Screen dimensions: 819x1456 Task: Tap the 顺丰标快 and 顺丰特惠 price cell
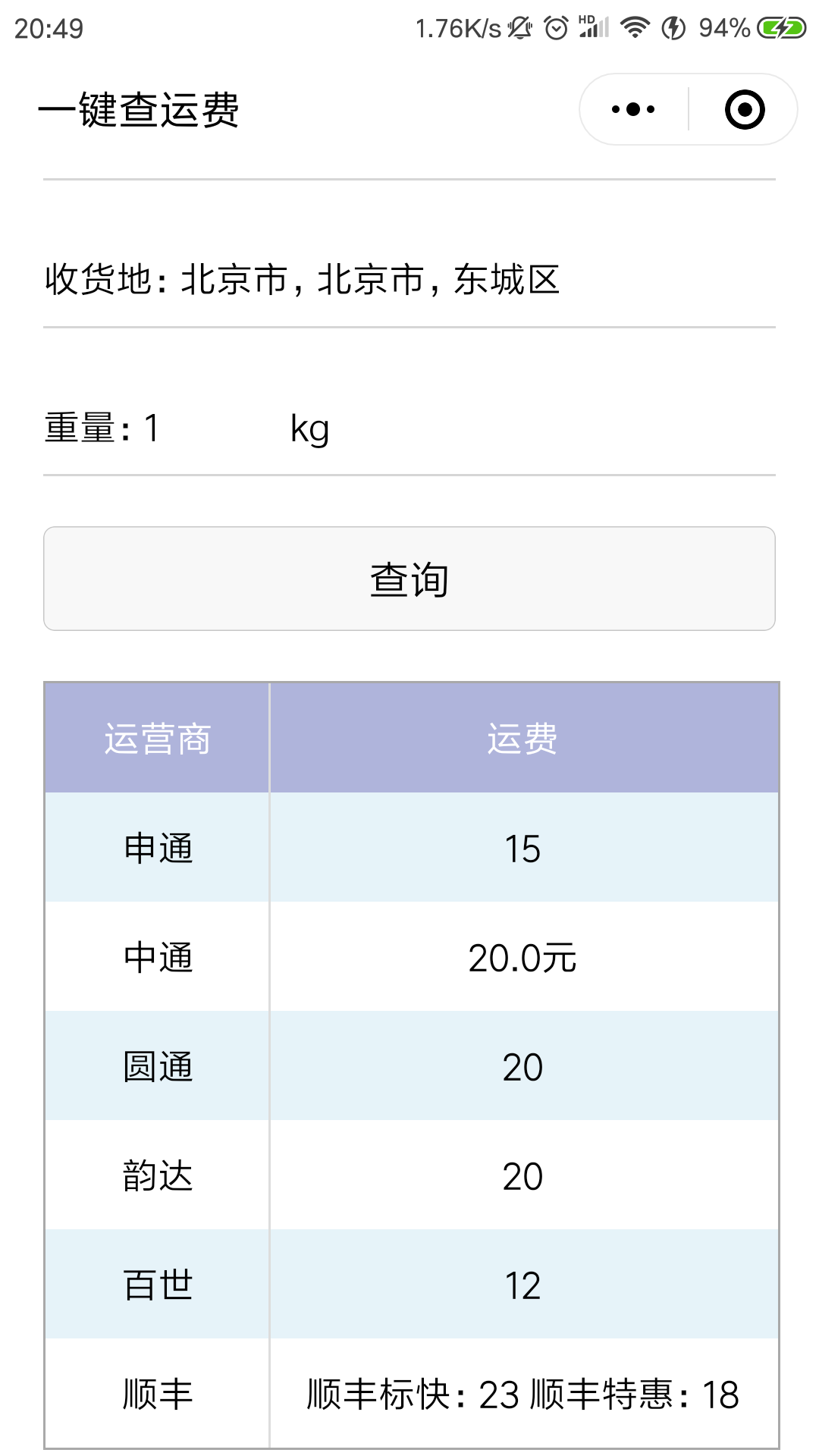pos(524,1394)
